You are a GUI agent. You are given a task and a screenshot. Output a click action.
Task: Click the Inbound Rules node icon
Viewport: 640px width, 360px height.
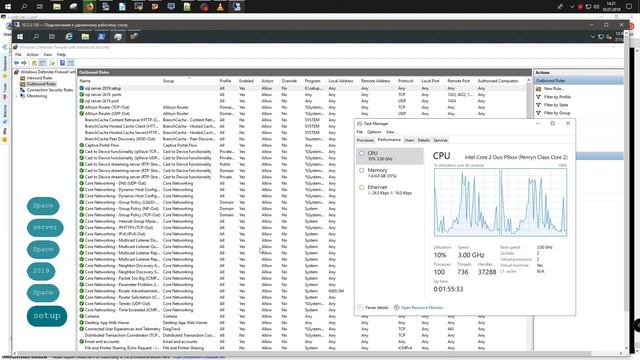click(23, 78)
